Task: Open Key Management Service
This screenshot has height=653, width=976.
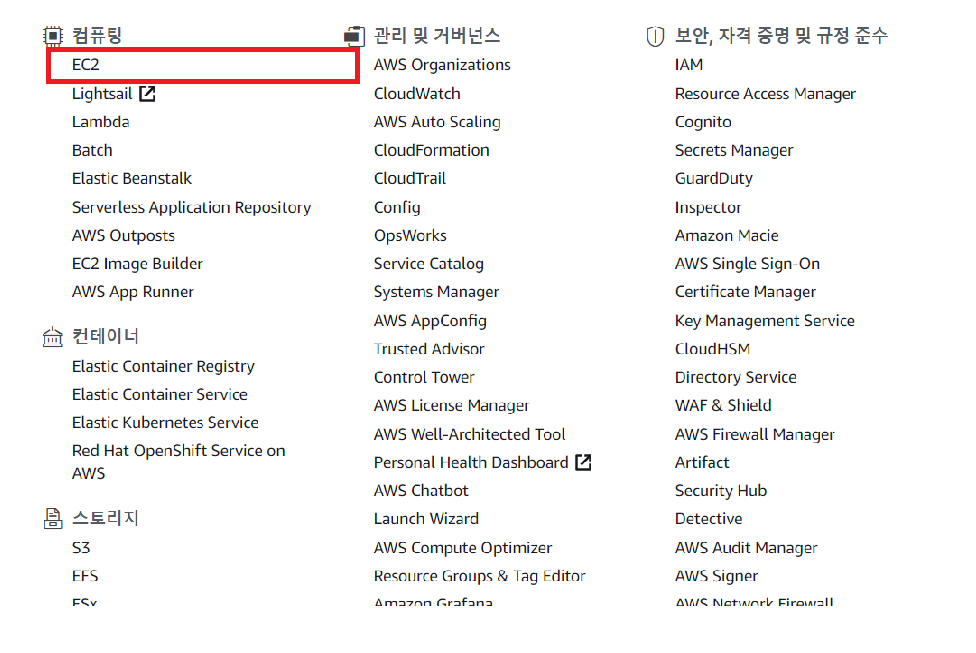Action: pyautogui.click(x=764, y=321)
